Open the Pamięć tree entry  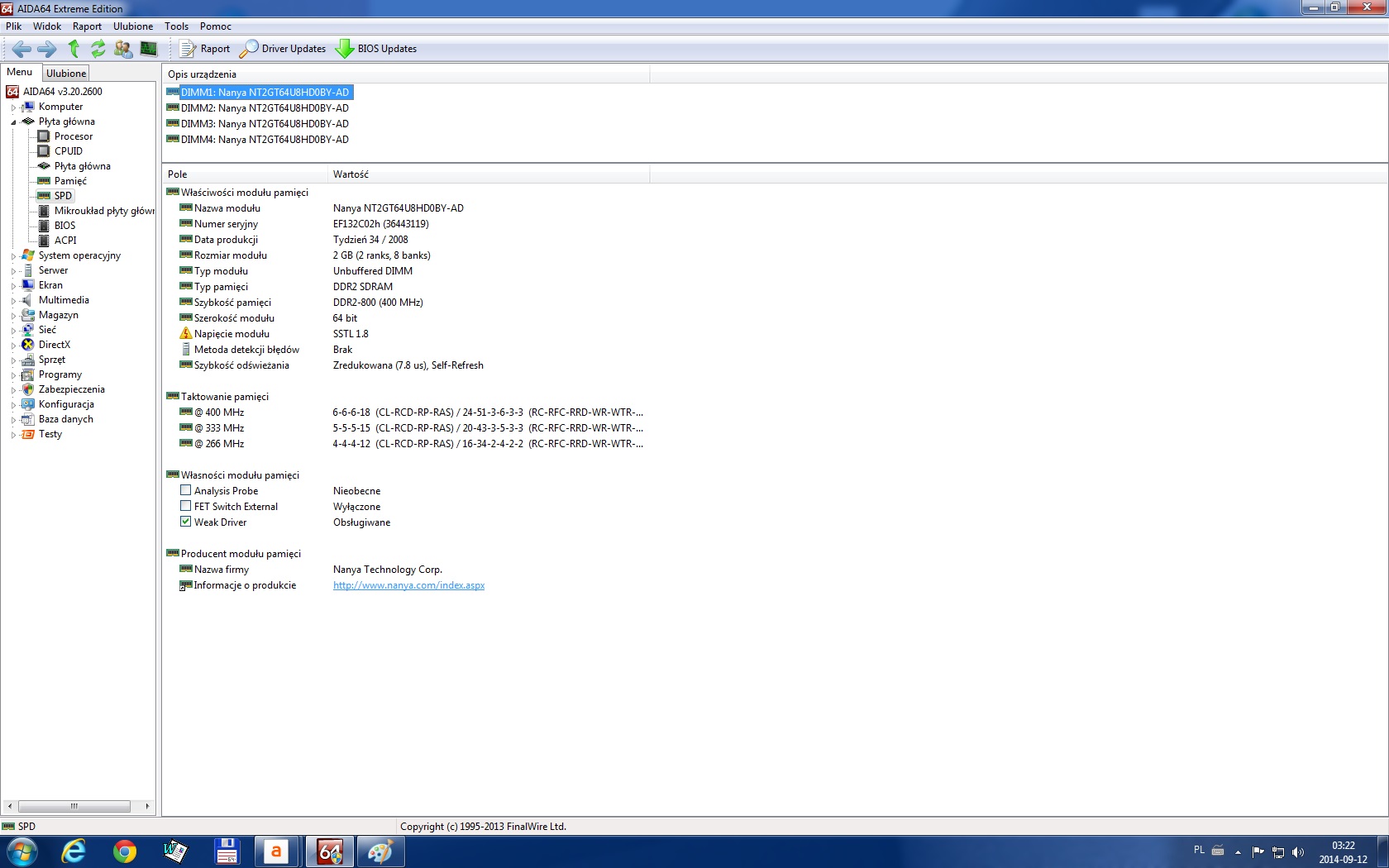(70, 181)
